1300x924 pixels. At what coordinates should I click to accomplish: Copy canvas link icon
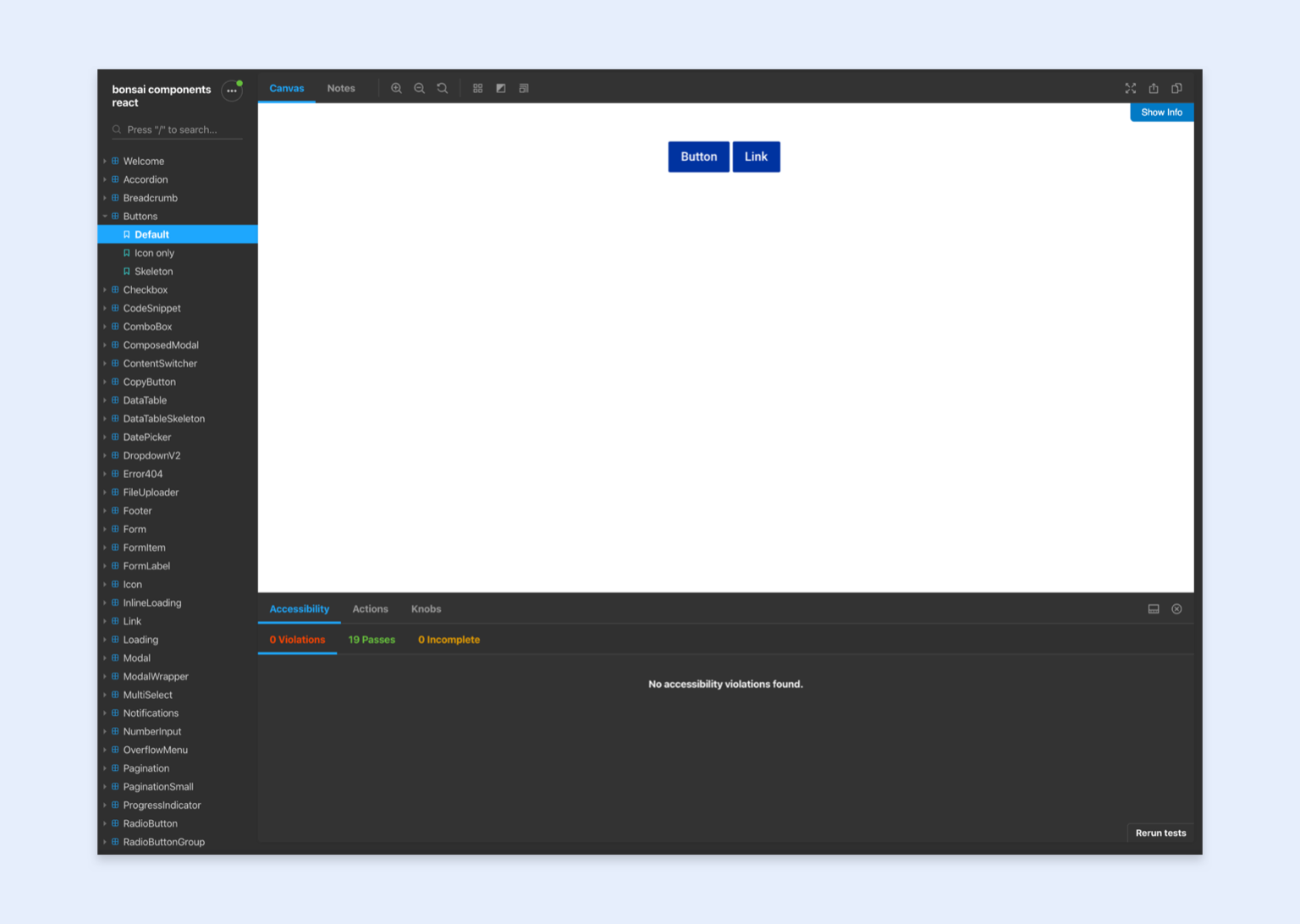pyautogui.click(x=1176, y=88)
